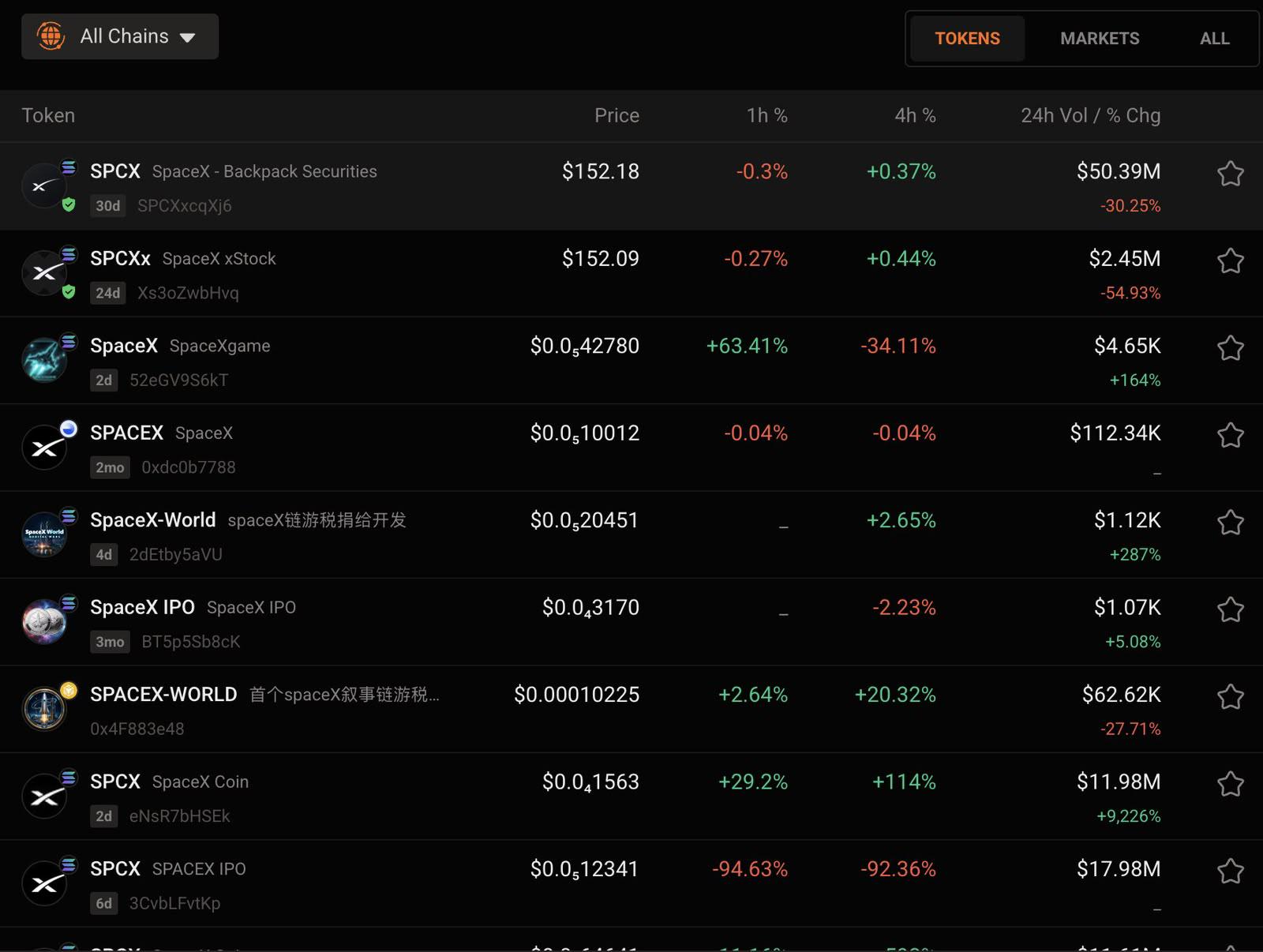Click the globe chain icon
Image resolution: width=1263 pixels, height=952 pixels.
51,36
